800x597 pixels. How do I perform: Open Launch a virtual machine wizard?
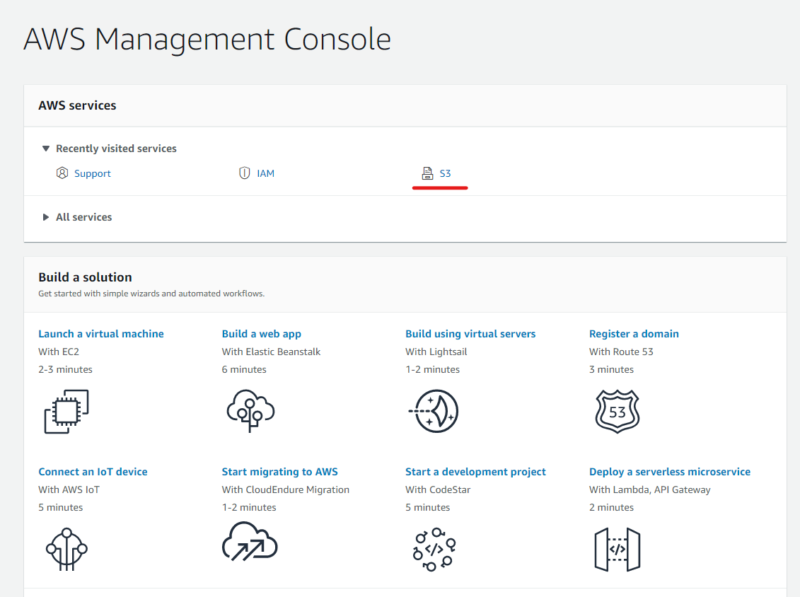(x=101, y=334)
